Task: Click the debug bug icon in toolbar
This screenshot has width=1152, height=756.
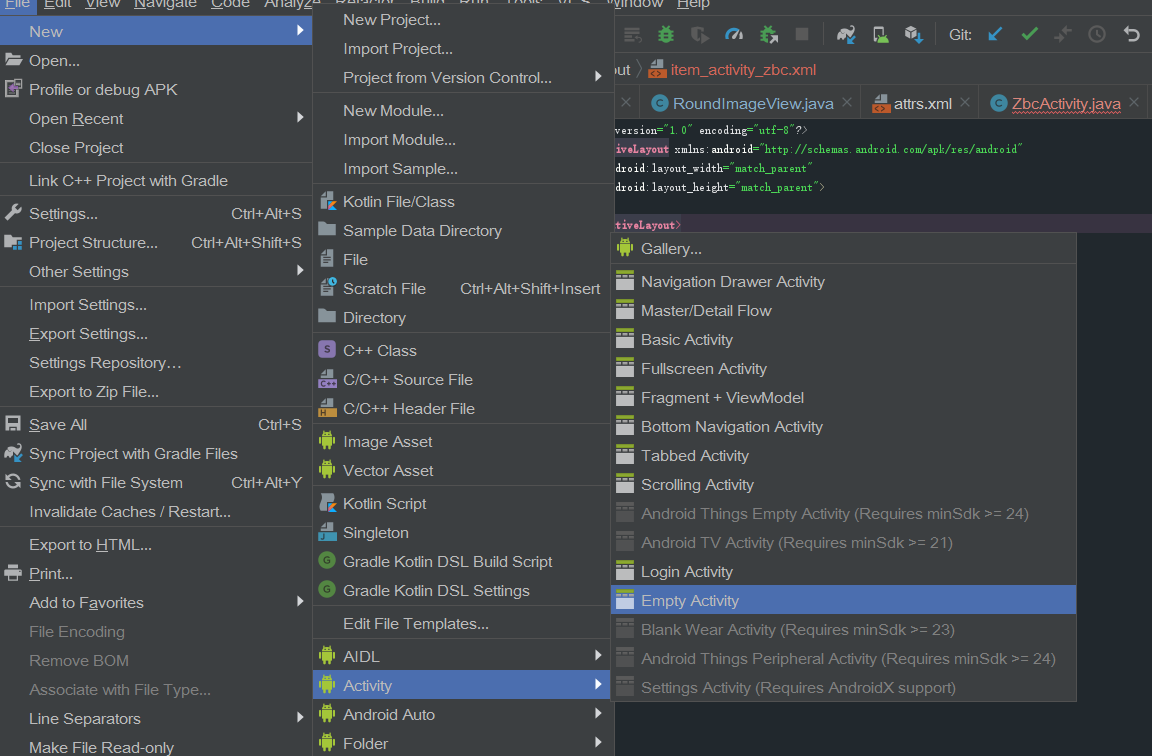Action: (x=666, y=34)
